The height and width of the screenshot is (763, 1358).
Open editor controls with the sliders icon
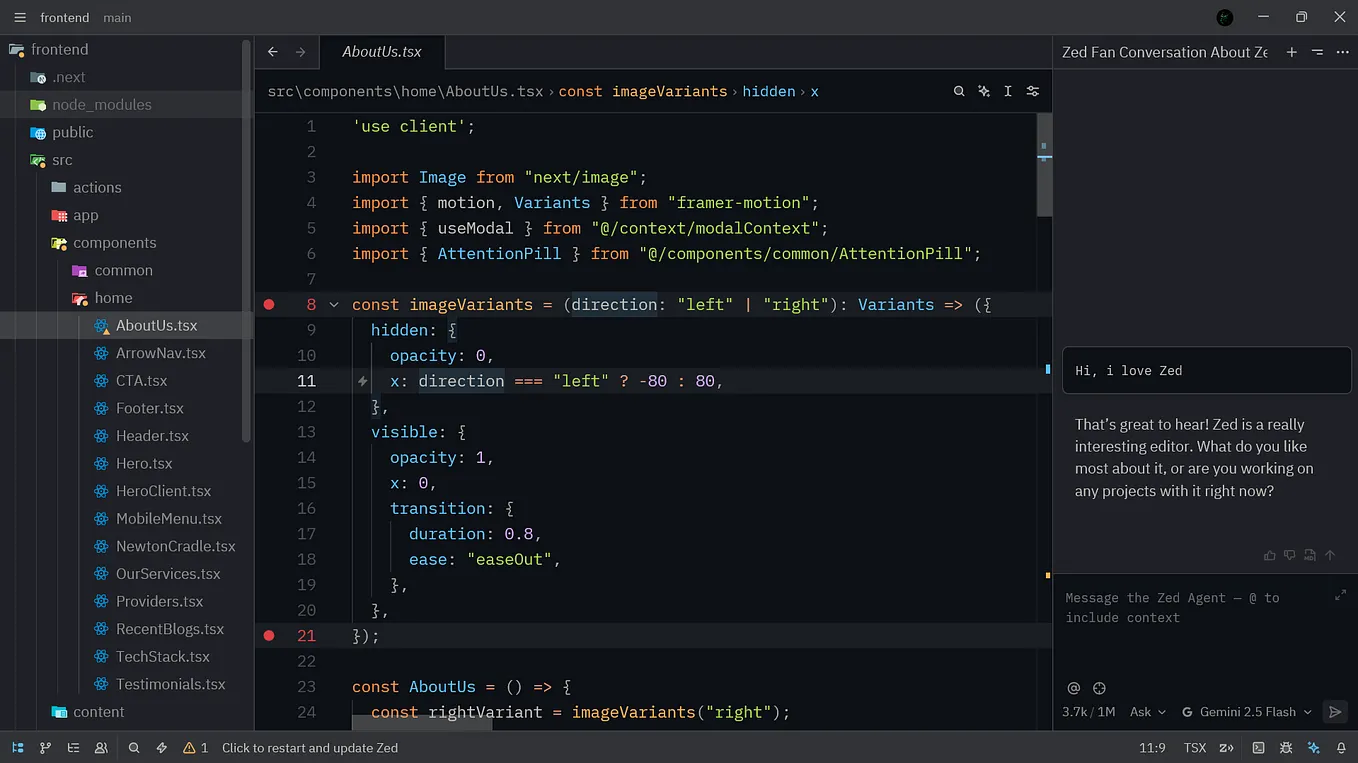tap(1033, 91)
